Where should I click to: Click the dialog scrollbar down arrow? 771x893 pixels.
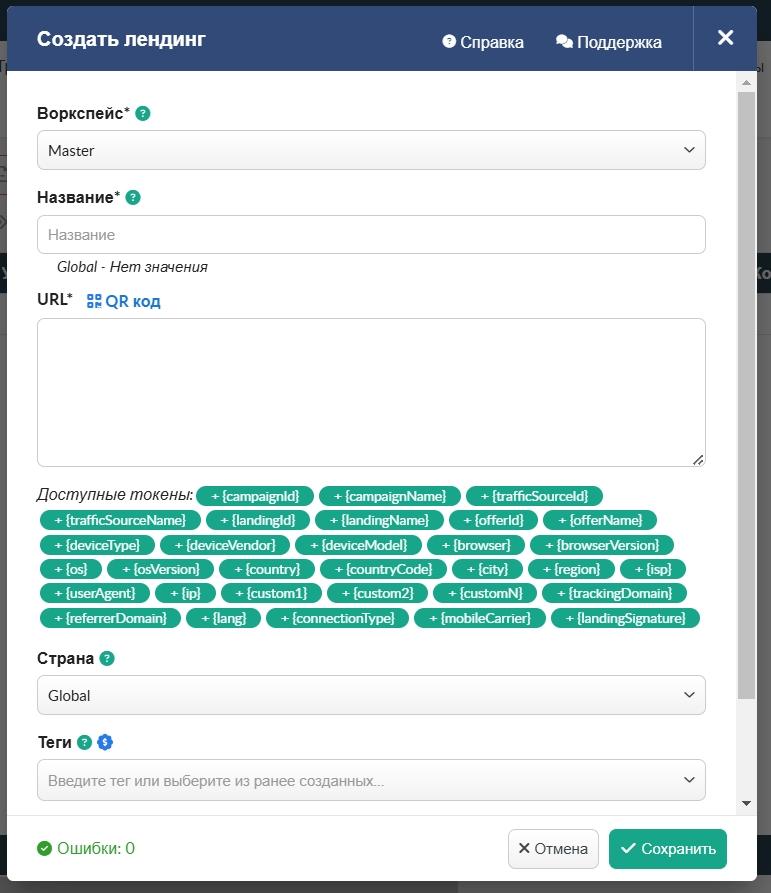(x=746, y=804)
